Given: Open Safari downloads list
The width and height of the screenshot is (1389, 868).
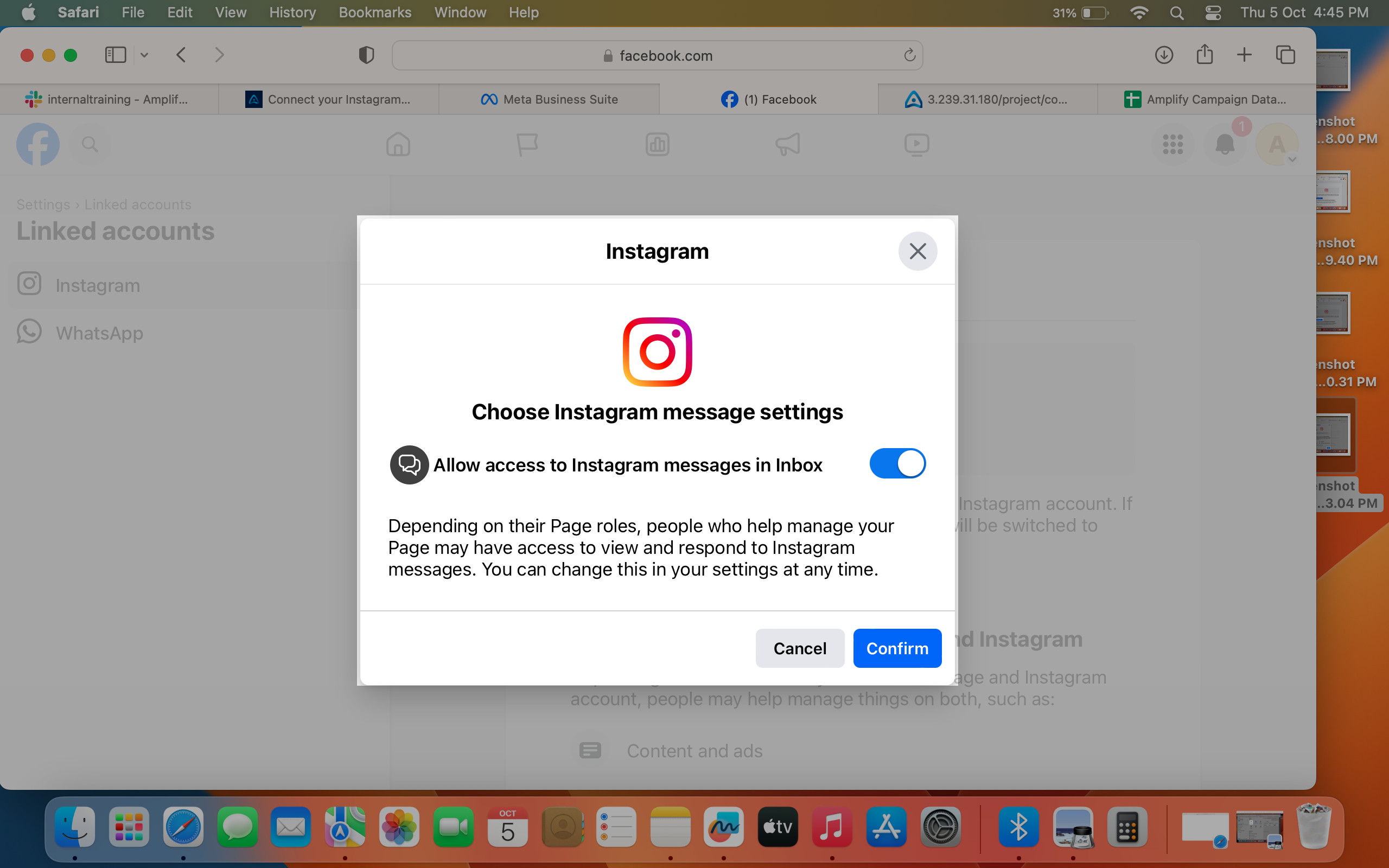Looking at the screenshot, I should [x=1163, y=55].
